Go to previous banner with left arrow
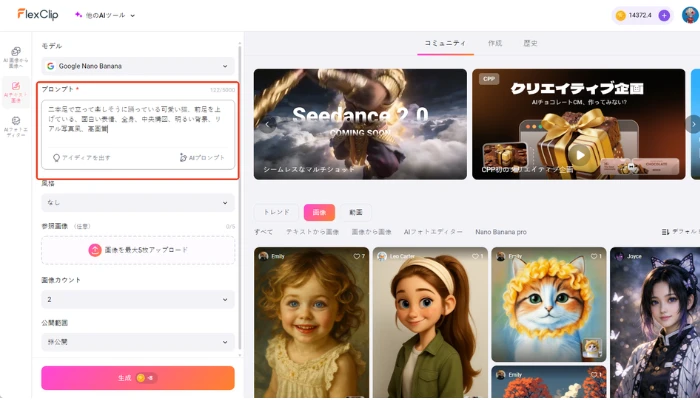The height and width of the screenshot is (400, 700). point(267,125)
